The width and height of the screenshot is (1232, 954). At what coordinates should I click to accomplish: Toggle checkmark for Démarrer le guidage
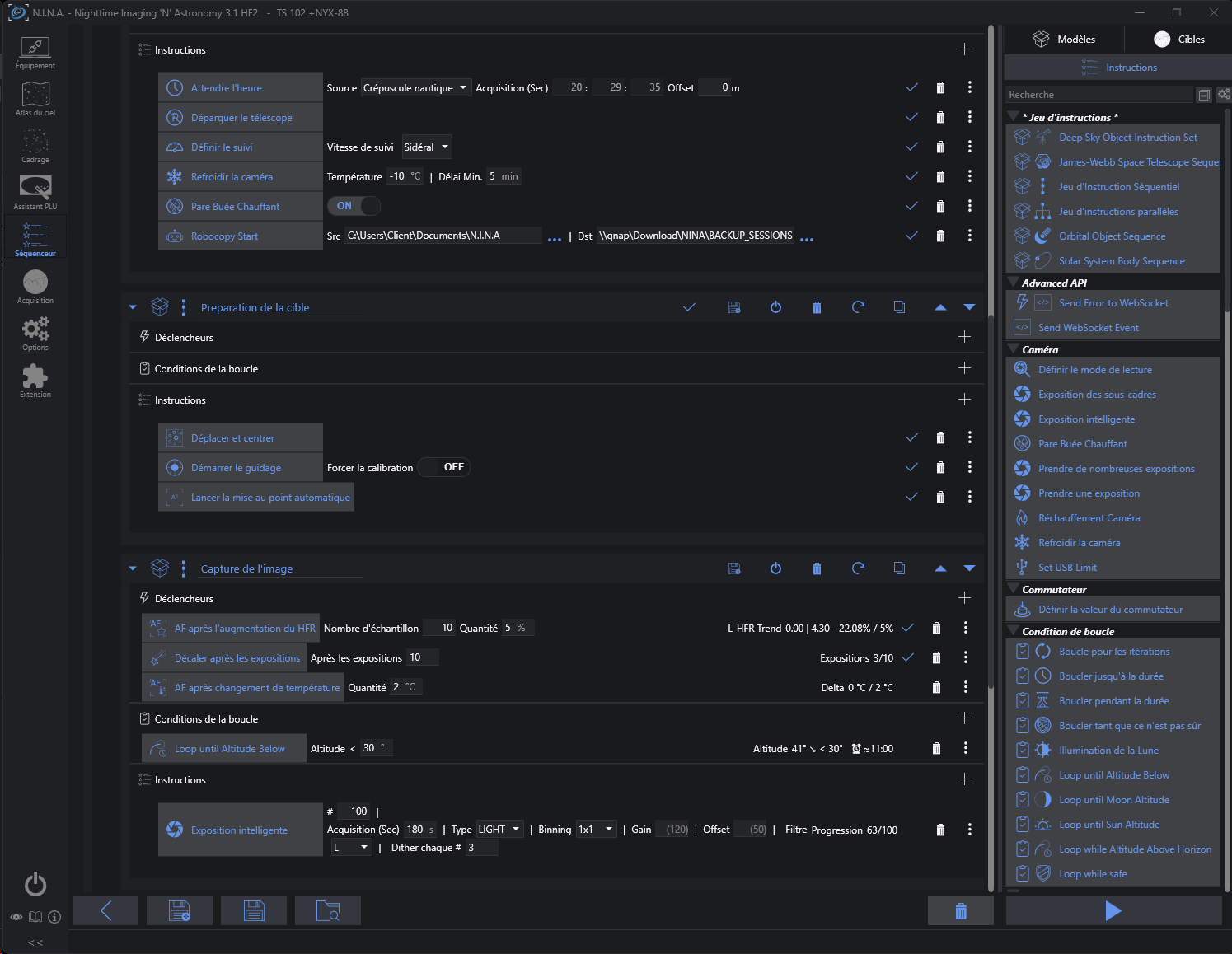pyautogui.click(x=911, y=468)
